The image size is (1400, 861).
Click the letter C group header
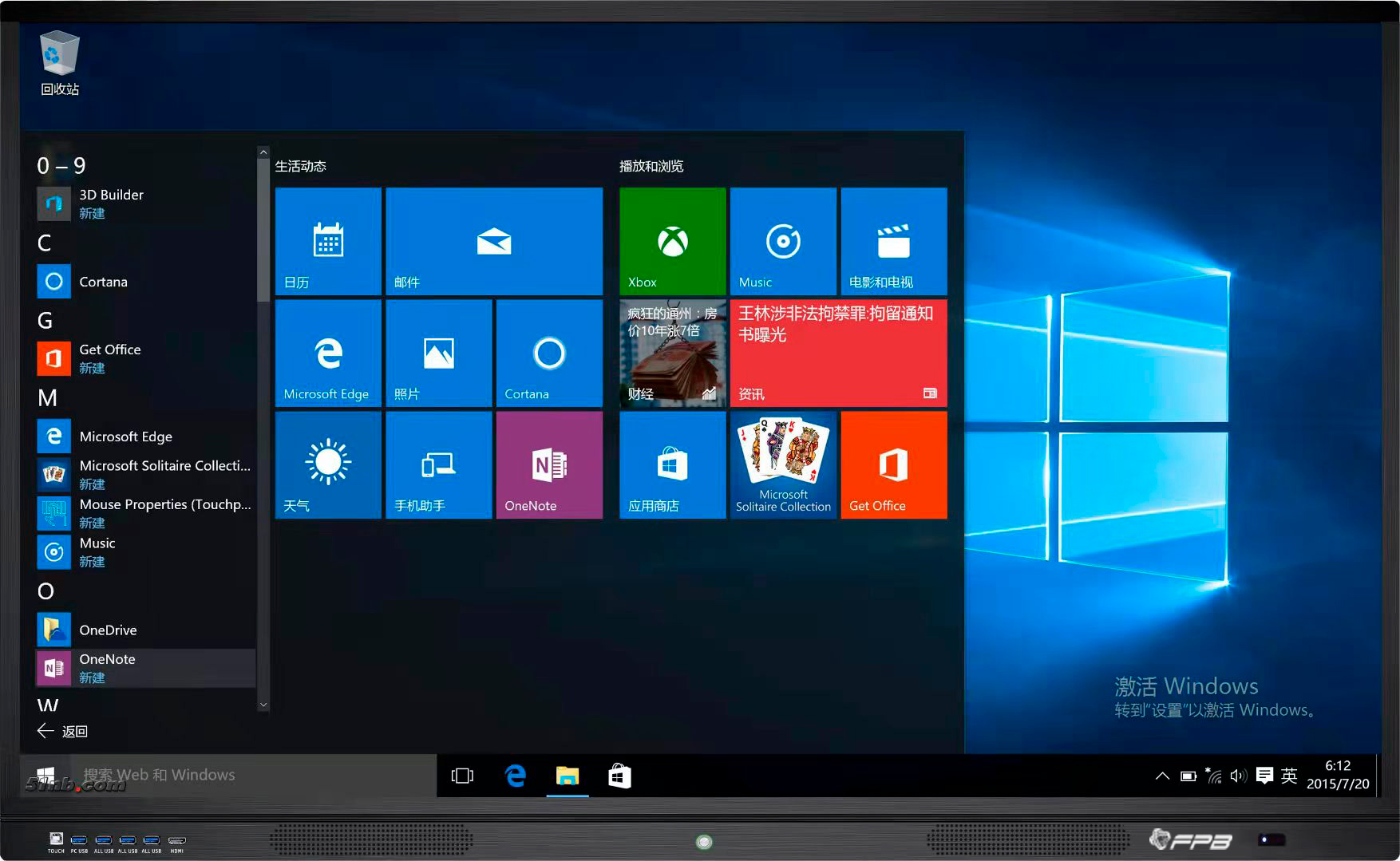[x=45, y=243]
